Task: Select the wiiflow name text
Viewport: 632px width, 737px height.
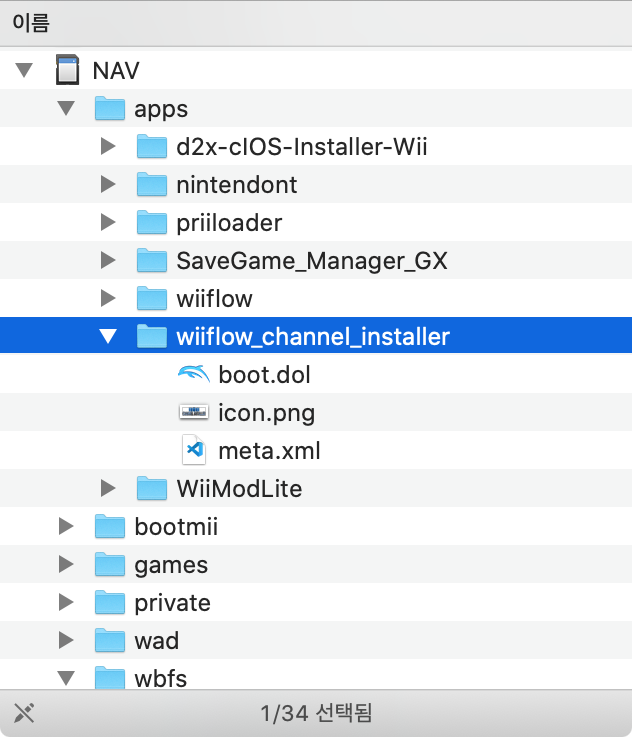Action: pos(215,299)
